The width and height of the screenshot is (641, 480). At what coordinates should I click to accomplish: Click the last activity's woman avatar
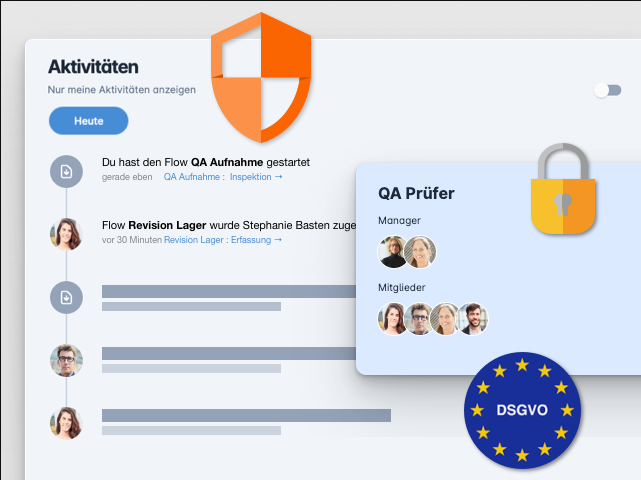(66, 423)
